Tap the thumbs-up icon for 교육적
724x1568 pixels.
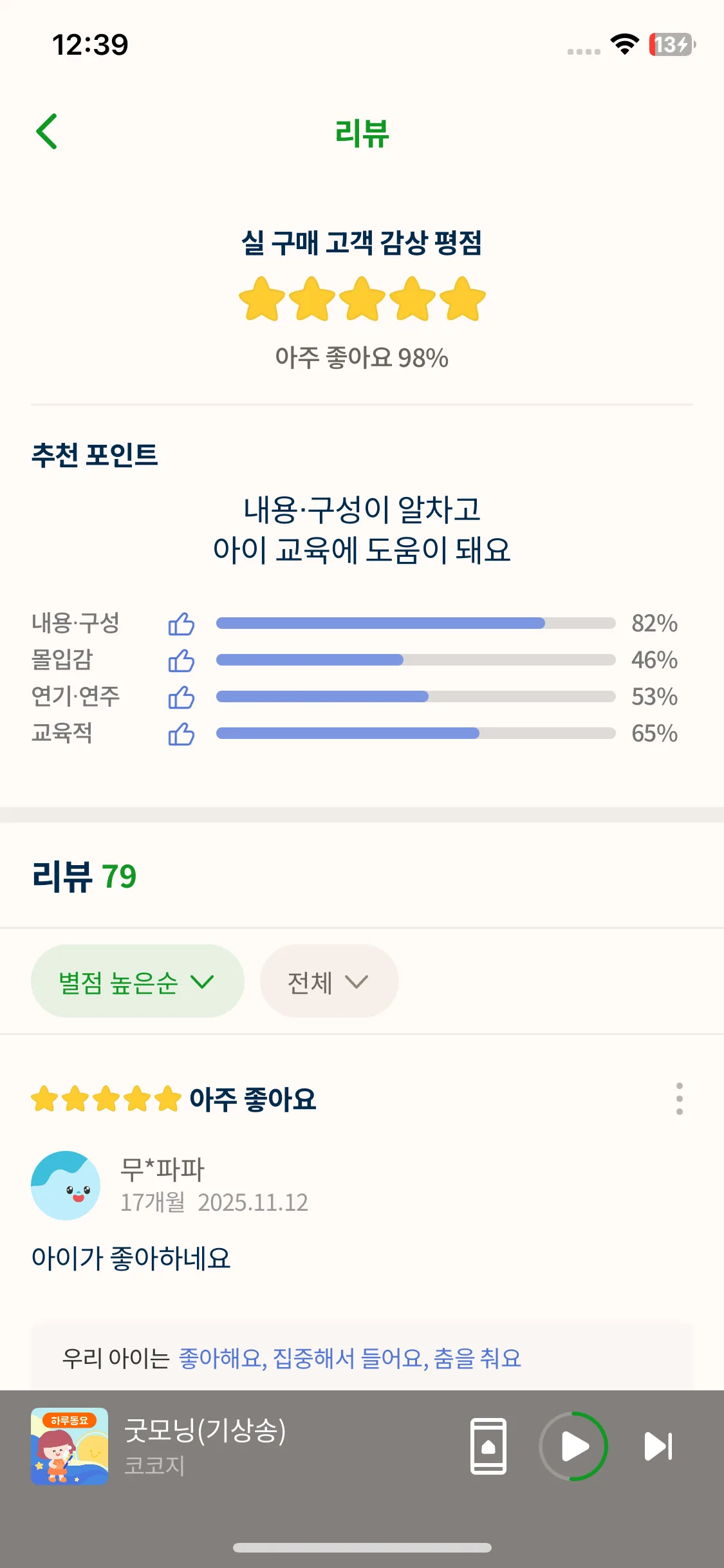coord(181,734)
